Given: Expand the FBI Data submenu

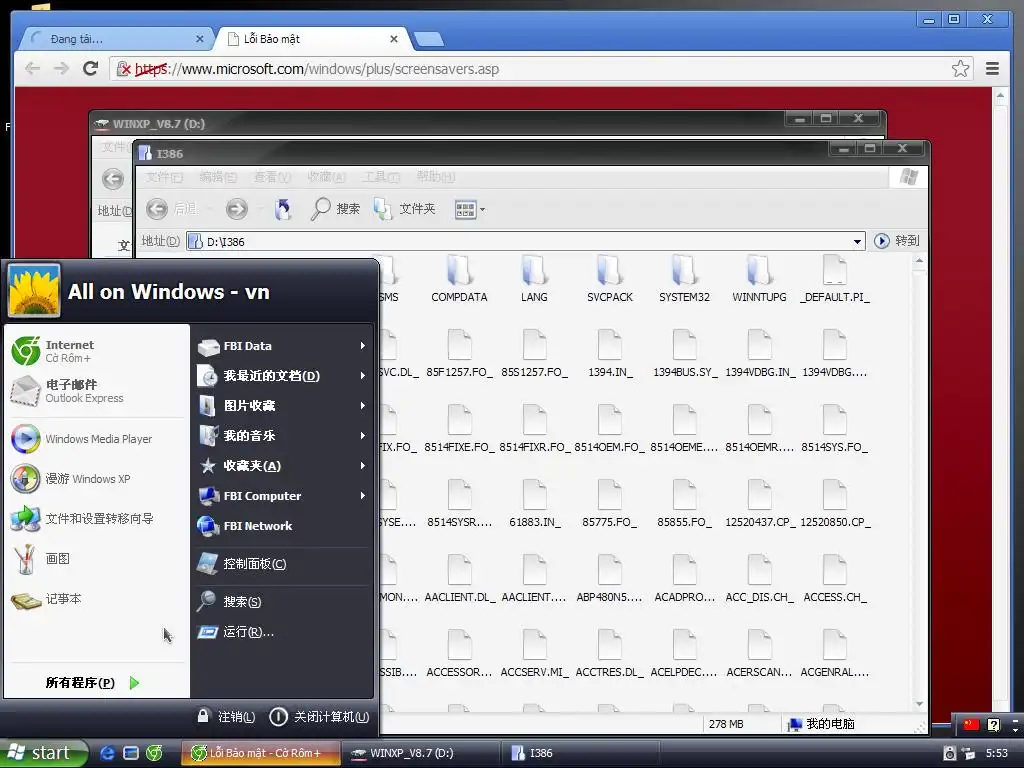Looking at the screenshot, I should tap(283, 346).
